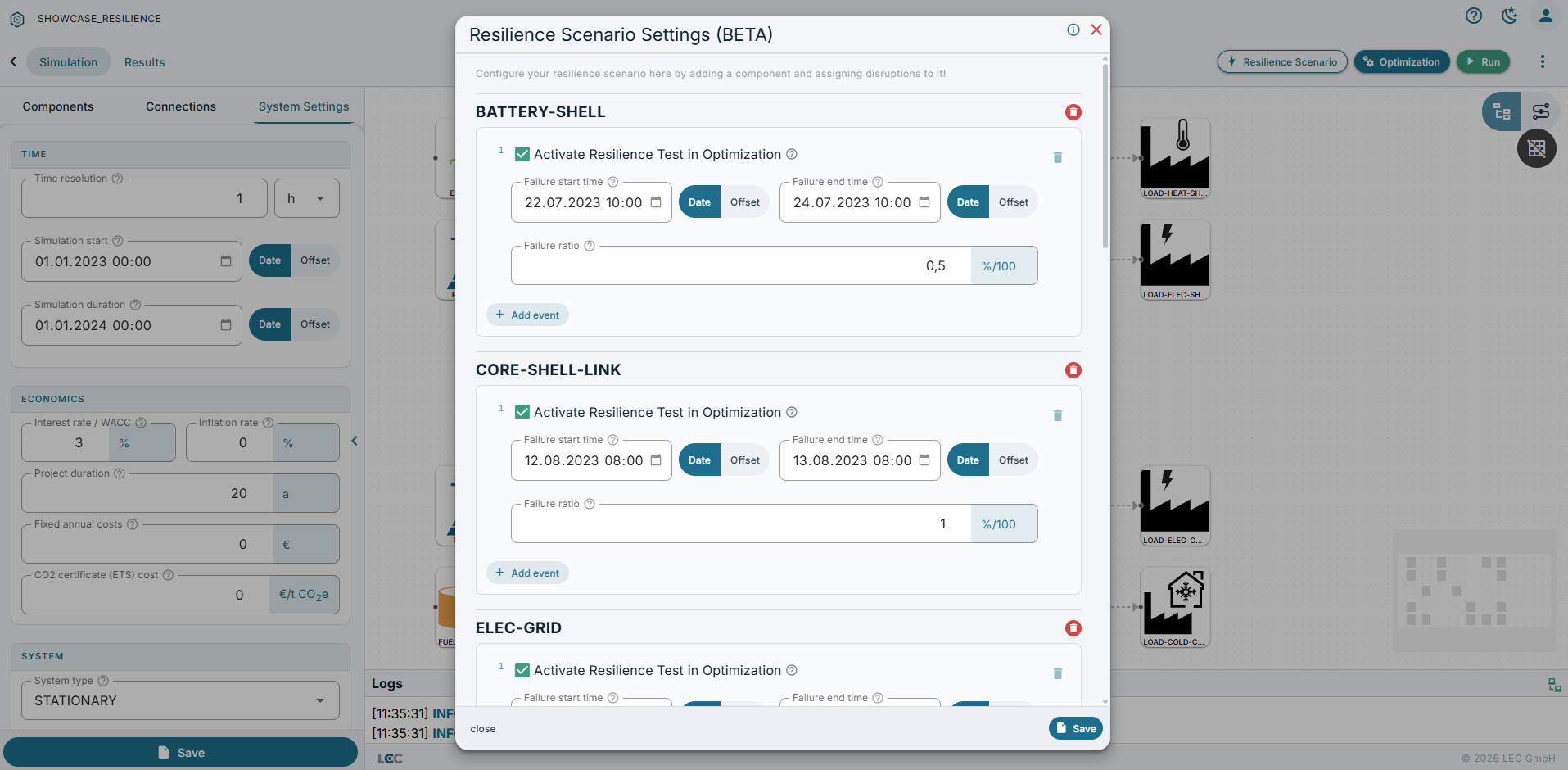Image resolution: width=1568 pixels, height=770 pixels.
Task: Open the Optimization button in top bar
Action: [x=1402, y=61]
